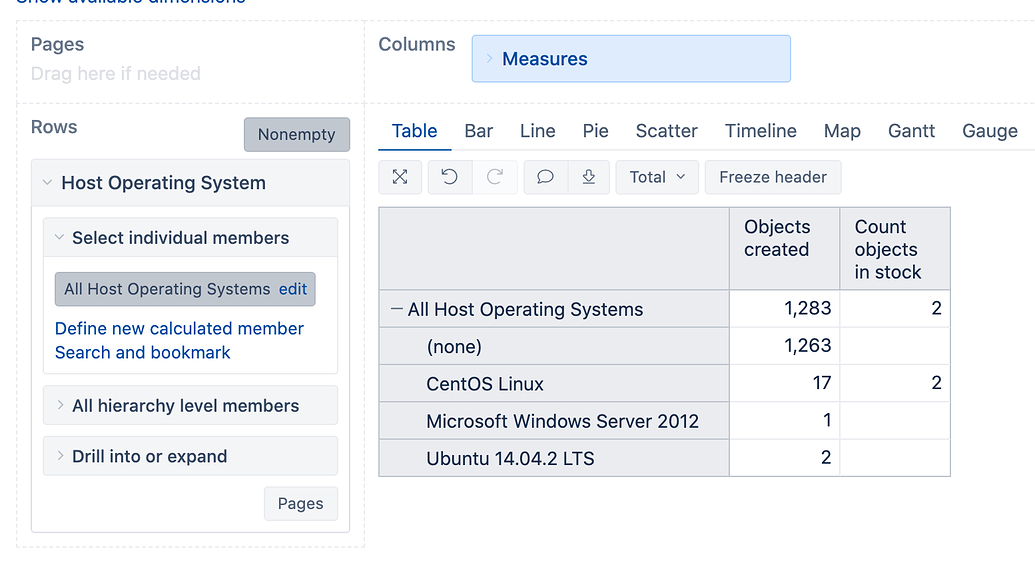The width and height of the screenshot is (1035, 564).
Task: Collapse the Host Operating System dimension
Action: [48, 183]
